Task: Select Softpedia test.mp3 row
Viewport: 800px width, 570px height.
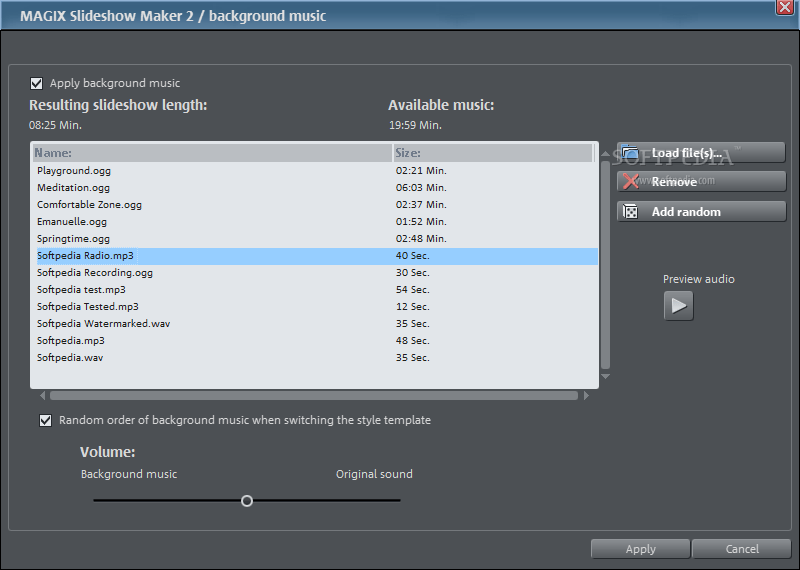Action: [x=316, y=289]
